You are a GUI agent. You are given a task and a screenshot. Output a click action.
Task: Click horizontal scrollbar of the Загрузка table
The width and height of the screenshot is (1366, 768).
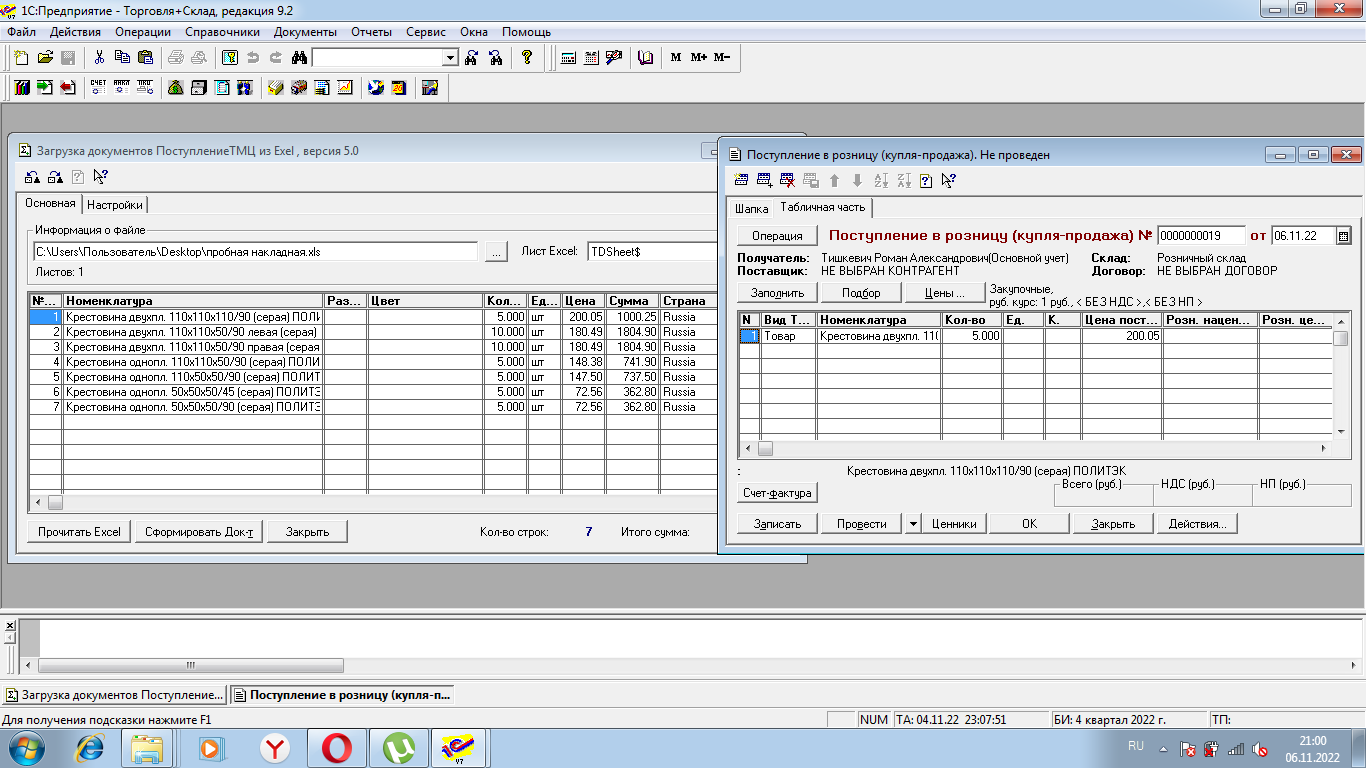tap(374, 502)
